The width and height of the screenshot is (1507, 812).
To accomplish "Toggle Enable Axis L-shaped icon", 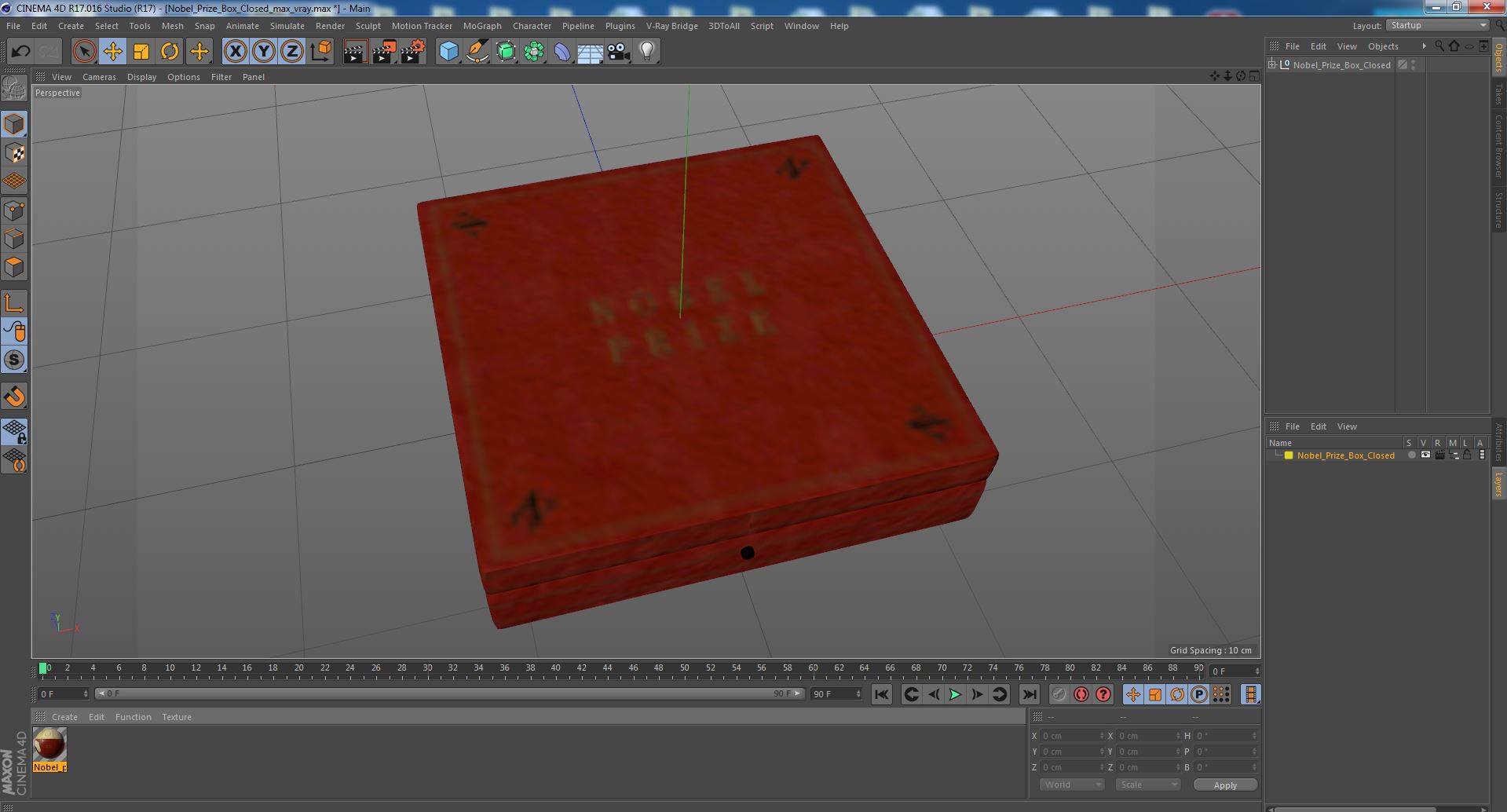I will [14, 303].
